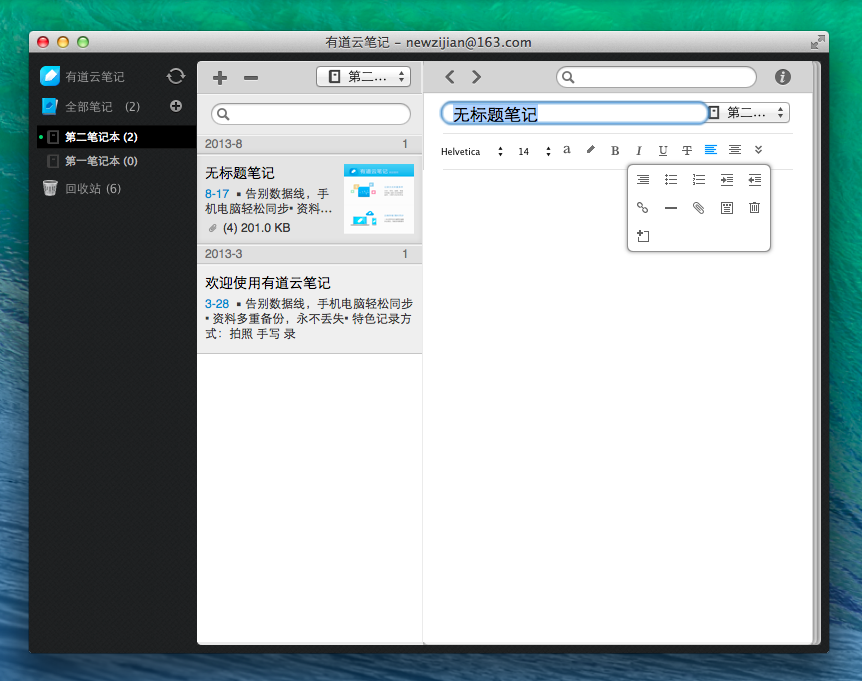Click the trash icon in the formatting popup
This screenshot has height=681, width=862.
click(754, 208)
